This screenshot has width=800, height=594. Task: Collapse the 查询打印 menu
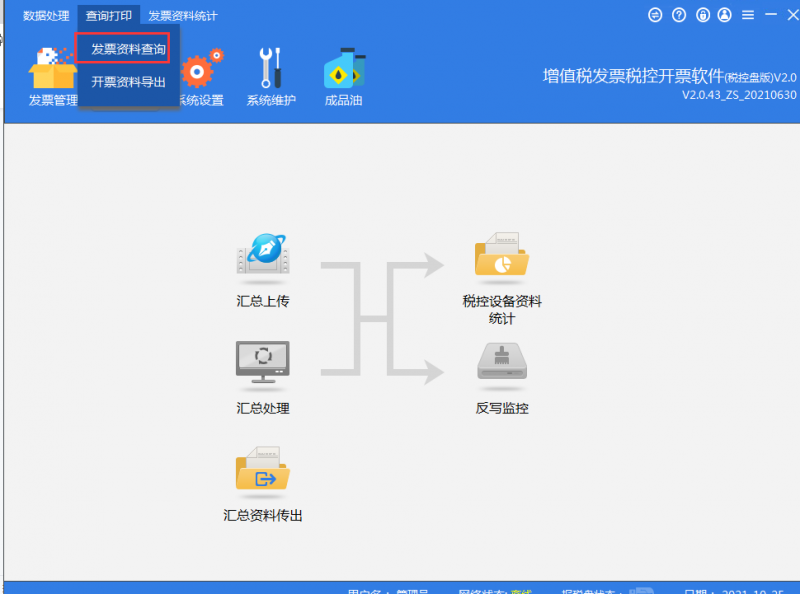coord(108,16)
